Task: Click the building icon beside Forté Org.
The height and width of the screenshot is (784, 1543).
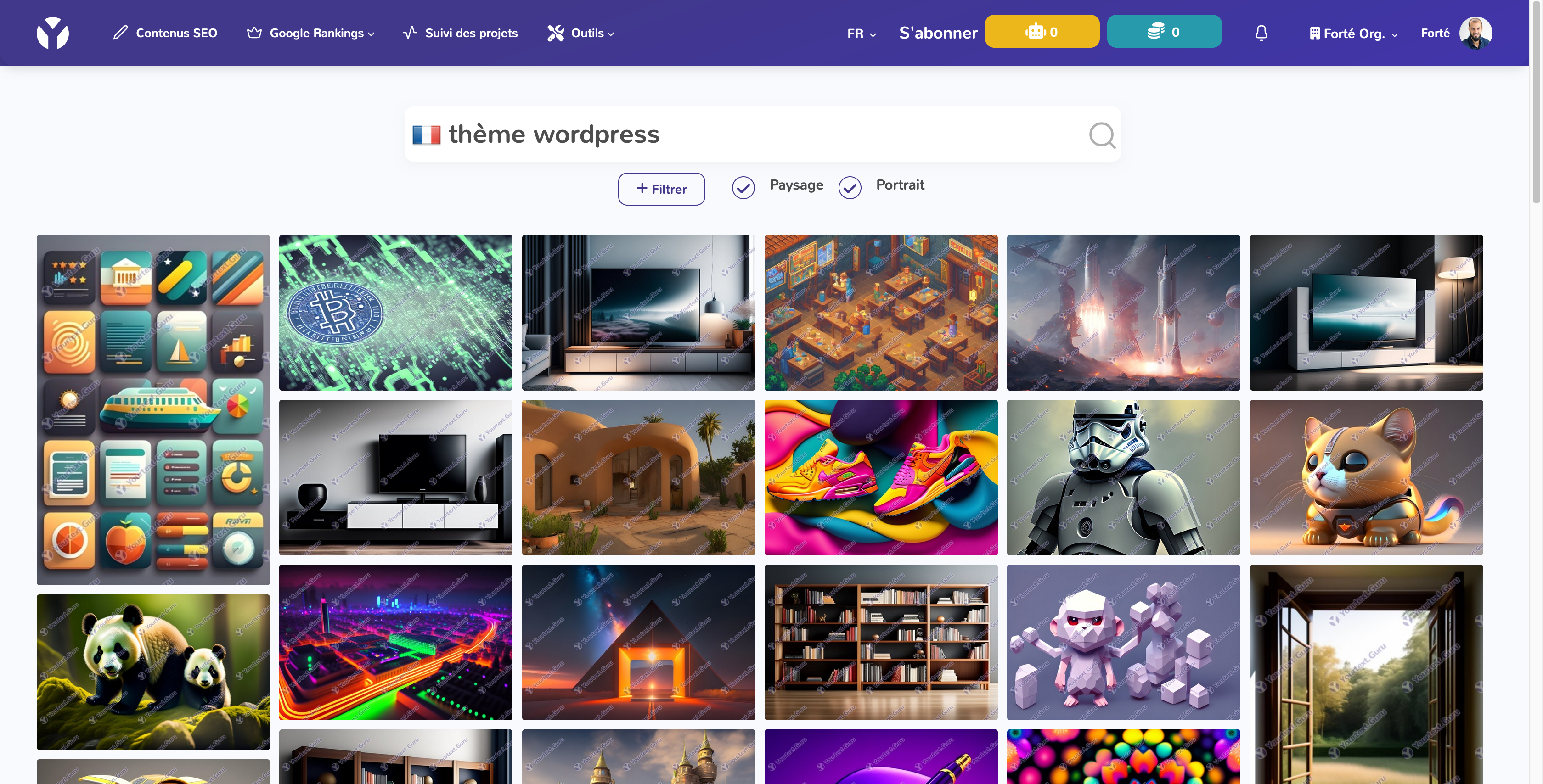Action: point(1315,34)
